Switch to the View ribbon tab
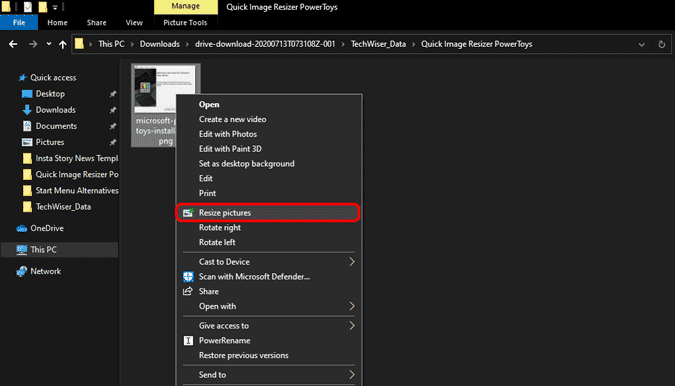The height and width of the screenshot is (386, 675). point(134,22)
